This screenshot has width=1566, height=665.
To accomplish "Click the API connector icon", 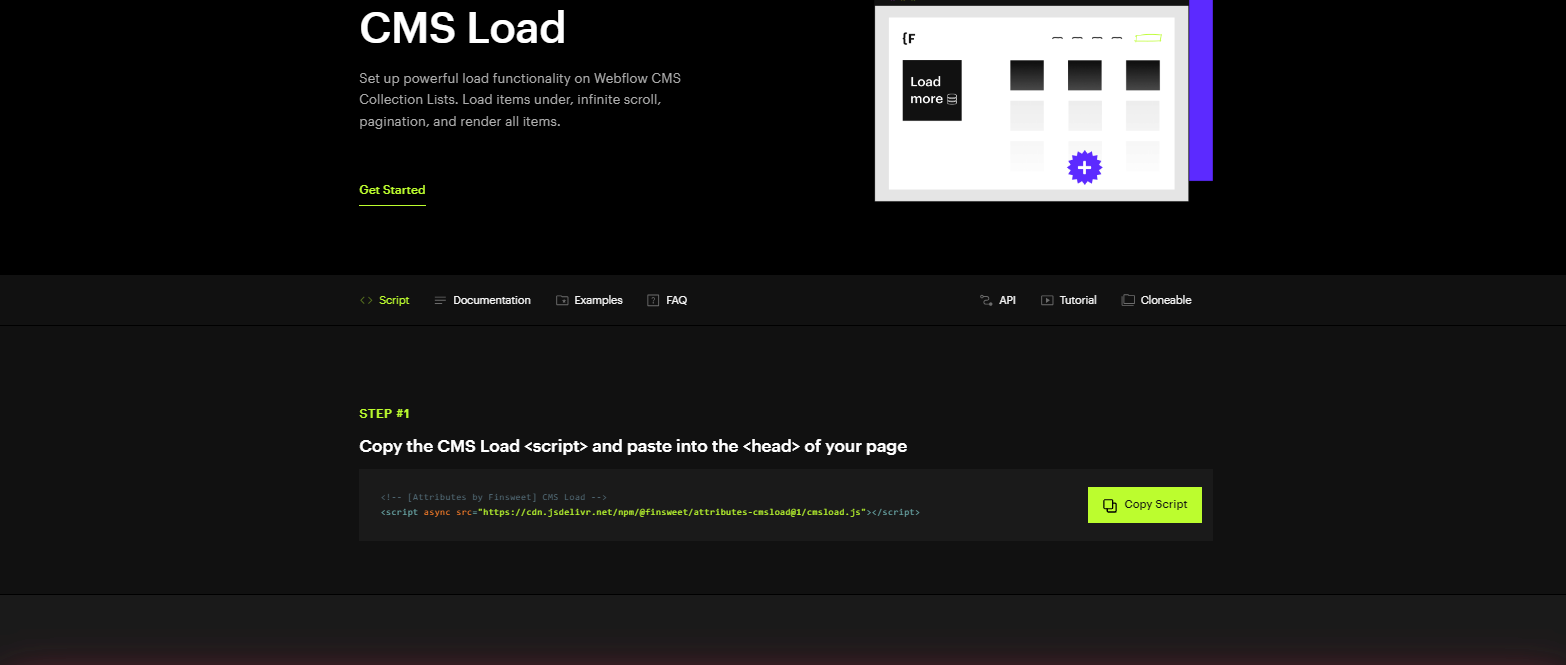I will (x=985, y=300).
